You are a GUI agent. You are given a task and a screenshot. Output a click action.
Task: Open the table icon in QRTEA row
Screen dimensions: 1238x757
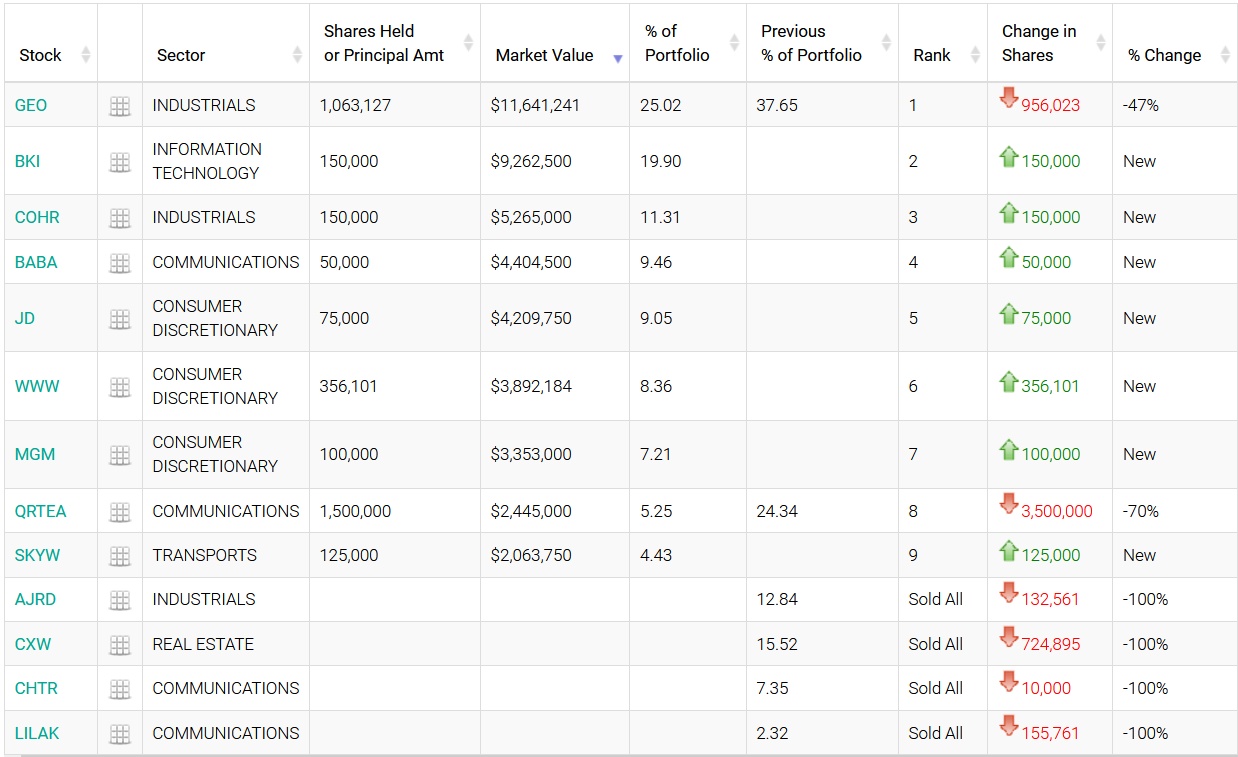[120, 512]
